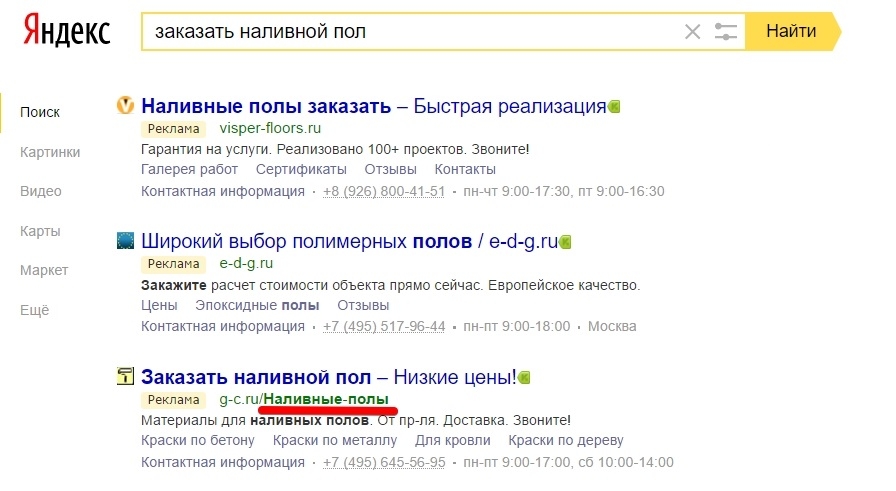Switch to the Видео tab

pos(41,191)
